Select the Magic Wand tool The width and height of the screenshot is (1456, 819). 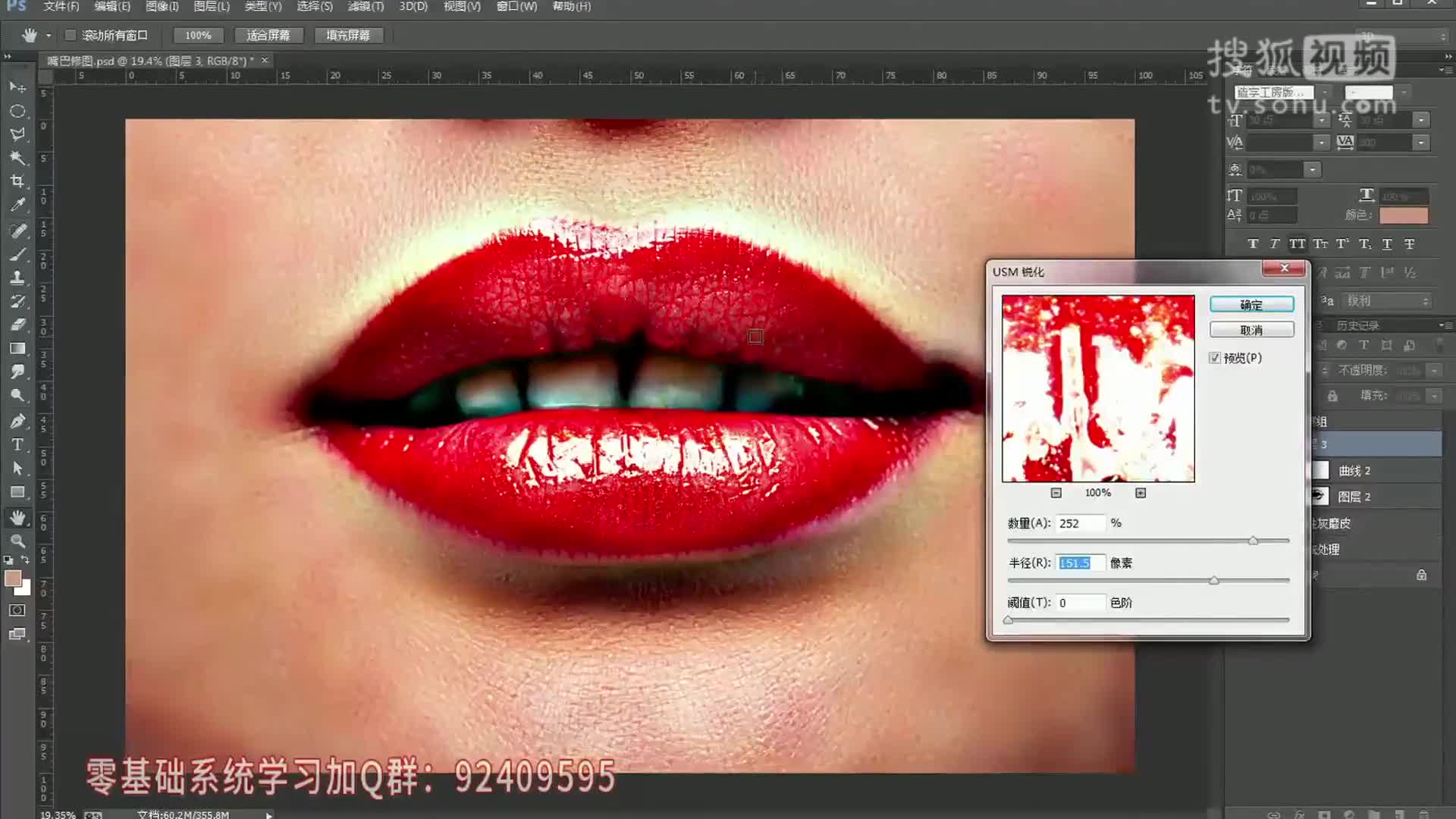tap(17, 158)
